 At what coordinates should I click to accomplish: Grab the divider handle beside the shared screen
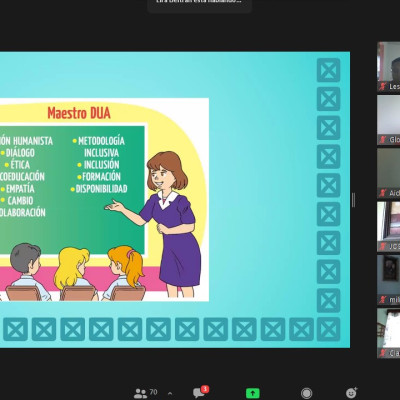click(353, 200)
